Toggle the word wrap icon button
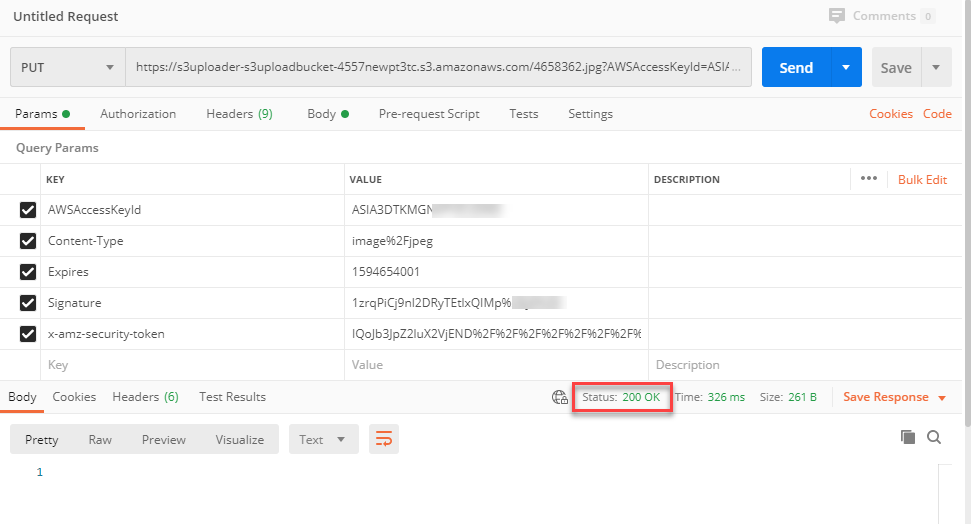 pos(384,440)
